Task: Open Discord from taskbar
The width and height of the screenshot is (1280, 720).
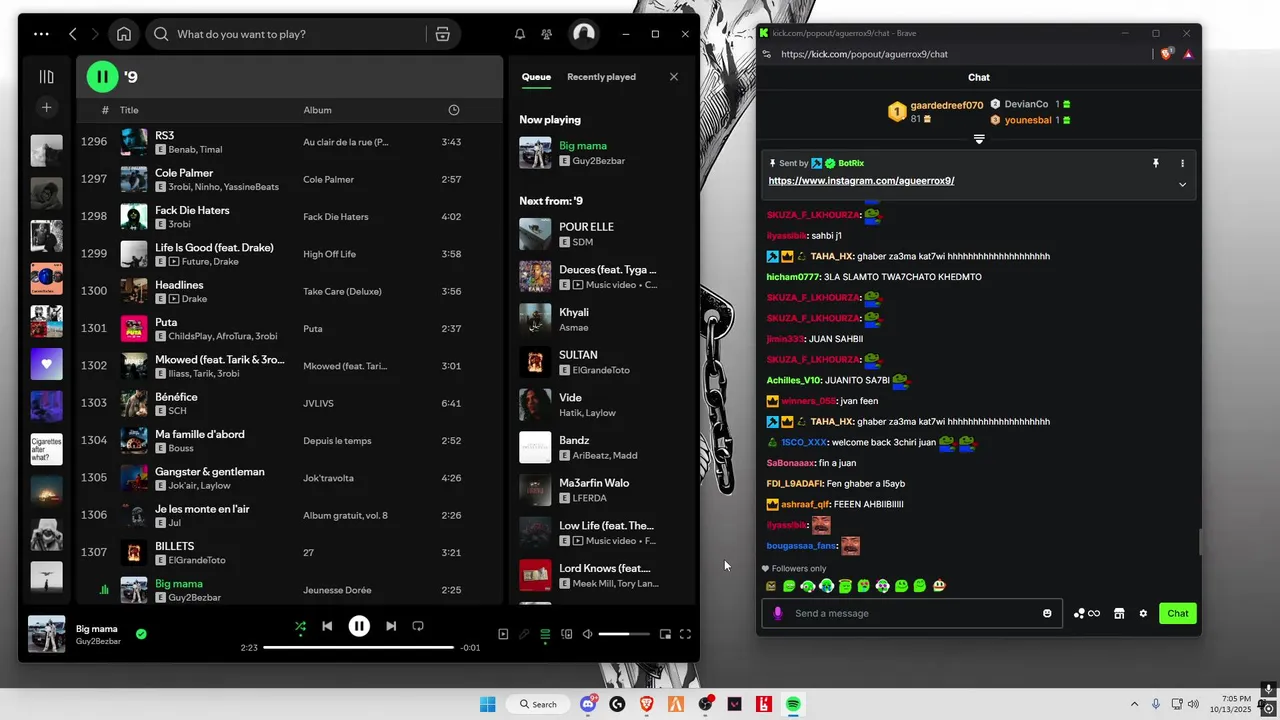Action: coord(588,704)
